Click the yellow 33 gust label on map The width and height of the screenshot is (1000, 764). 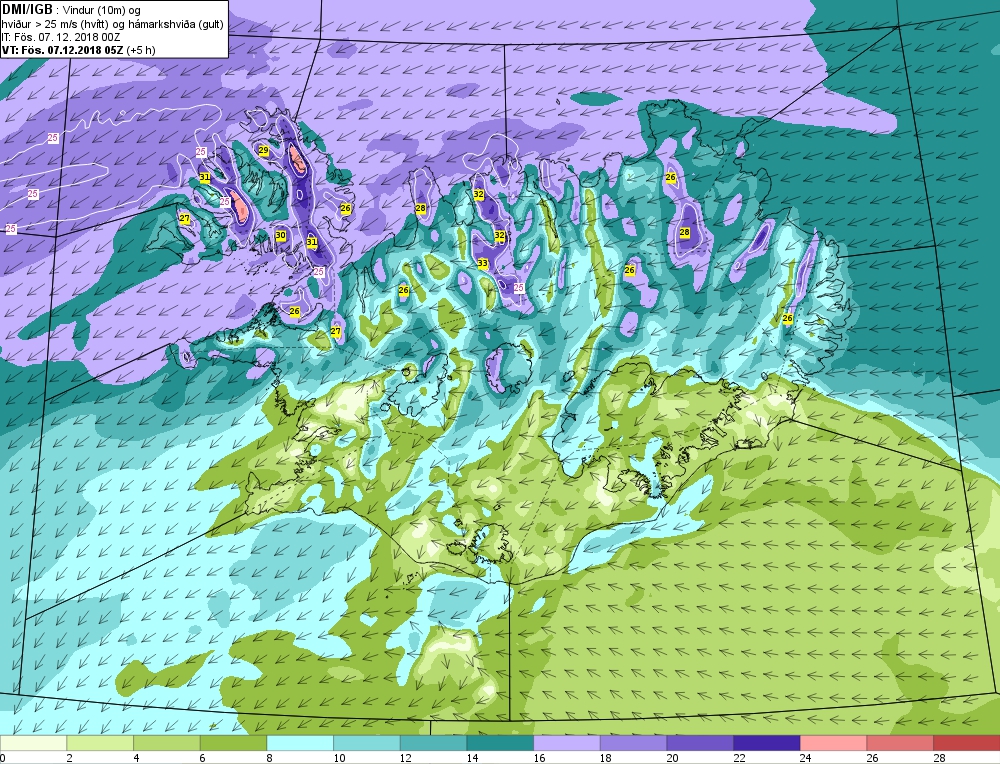pos(482,263)
